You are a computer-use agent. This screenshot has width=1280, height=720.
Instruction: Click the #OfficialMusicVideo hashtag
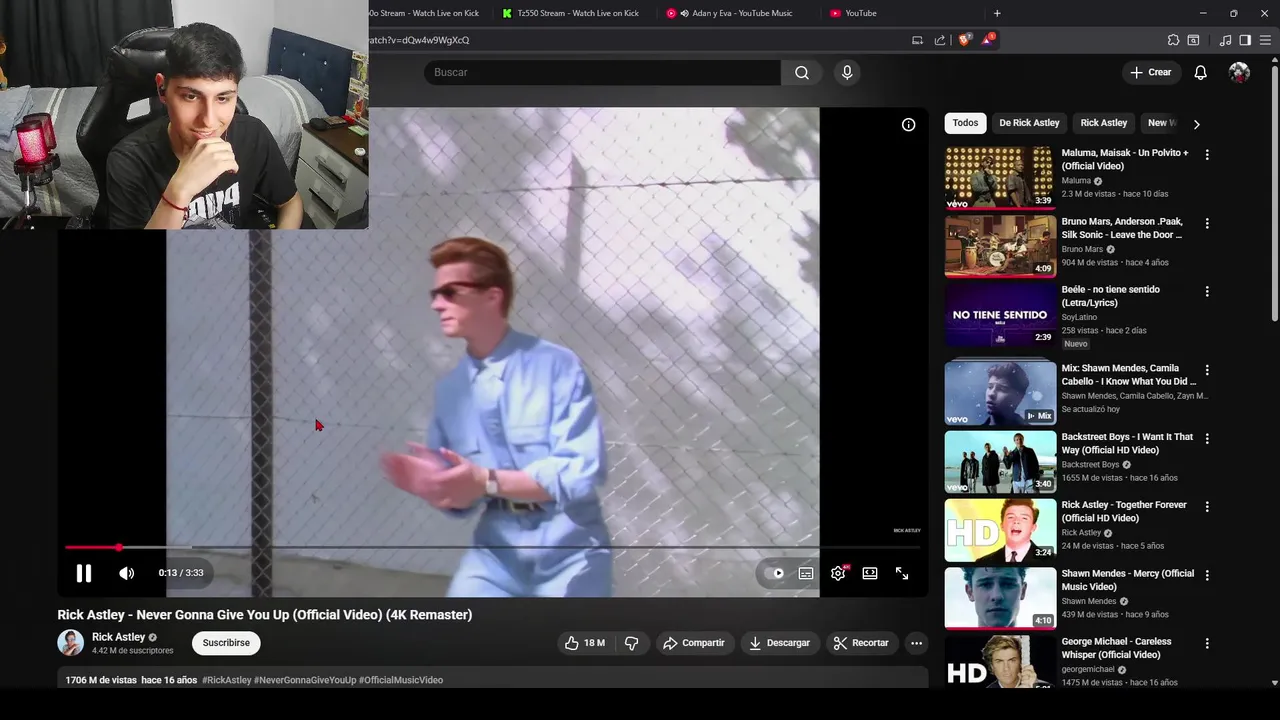(401, 680)
